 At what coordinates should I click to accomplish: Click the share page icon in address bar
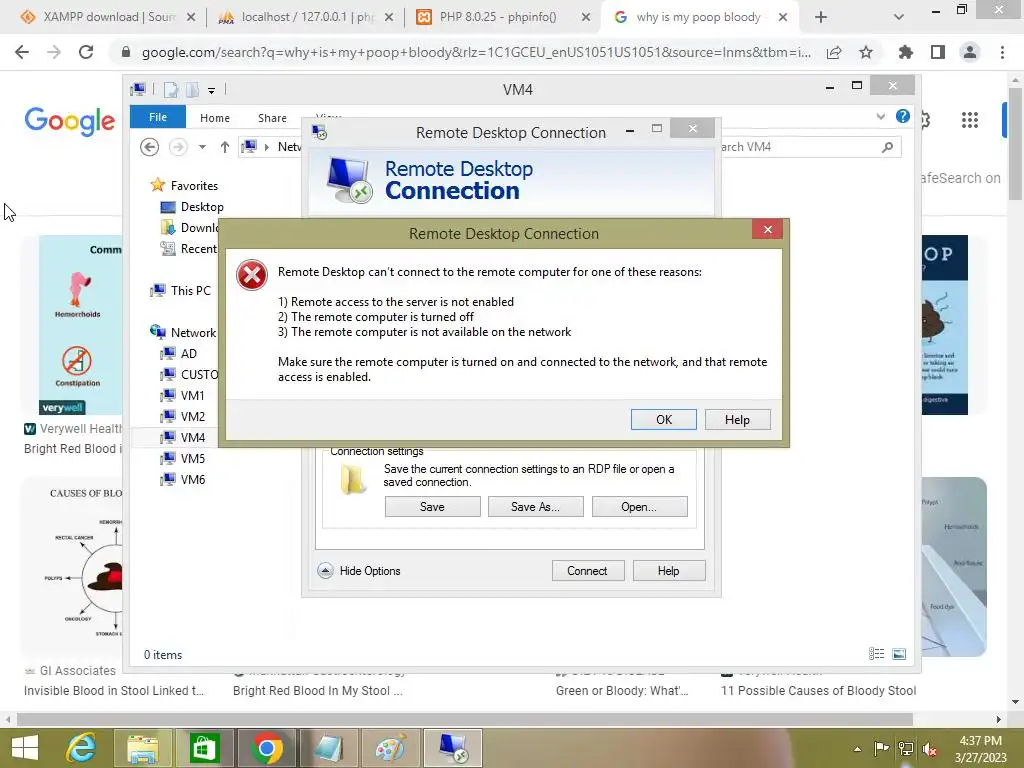click(834, 52)
